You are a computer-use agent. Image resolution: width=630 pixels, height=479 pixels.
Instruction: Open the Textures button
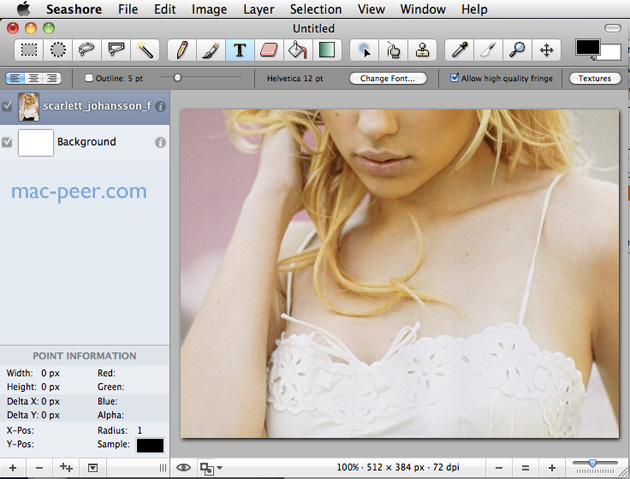(x=594, y=78)
